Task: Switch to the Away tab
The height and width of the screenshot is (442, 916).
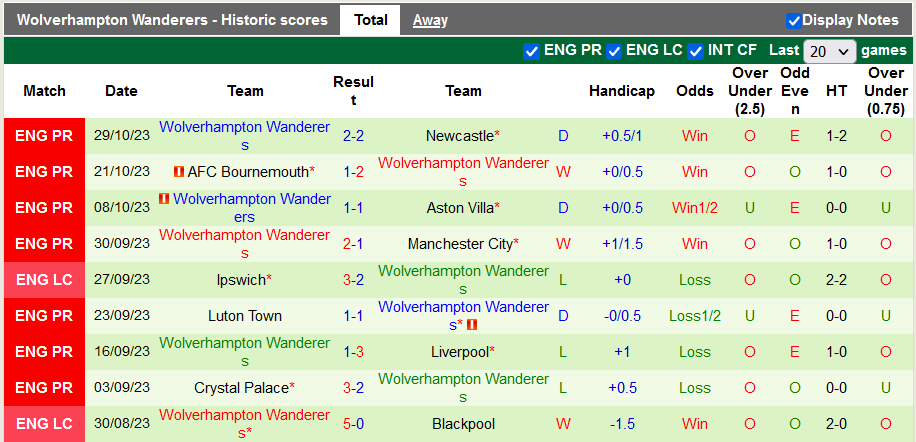Action: [430, 20]
